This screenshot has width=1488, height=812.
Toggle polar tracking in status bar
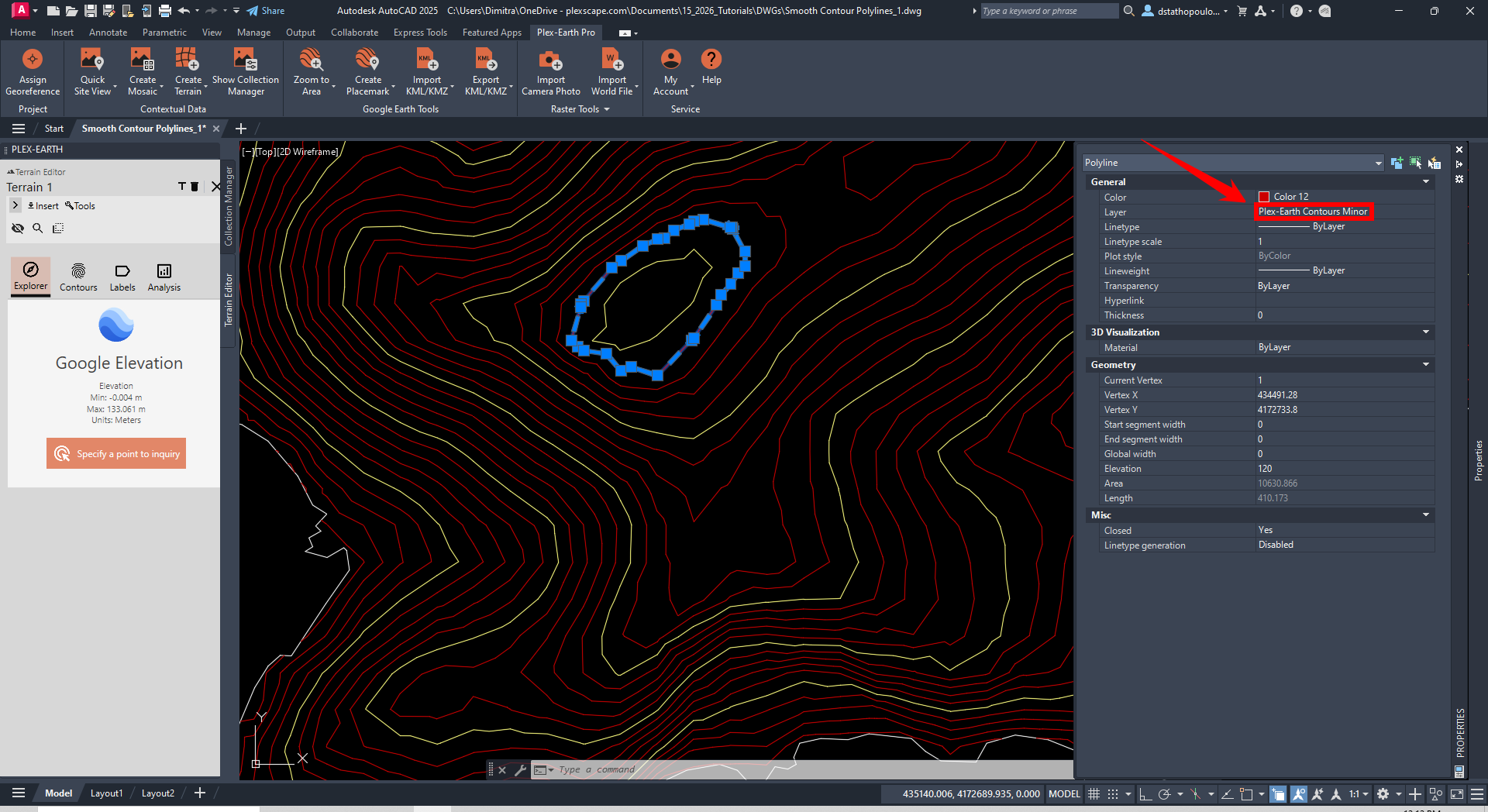click(x=1164, y=793)
